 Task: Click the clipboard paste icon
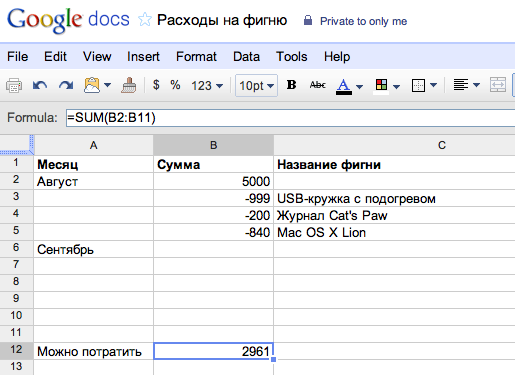coord(92,85)
